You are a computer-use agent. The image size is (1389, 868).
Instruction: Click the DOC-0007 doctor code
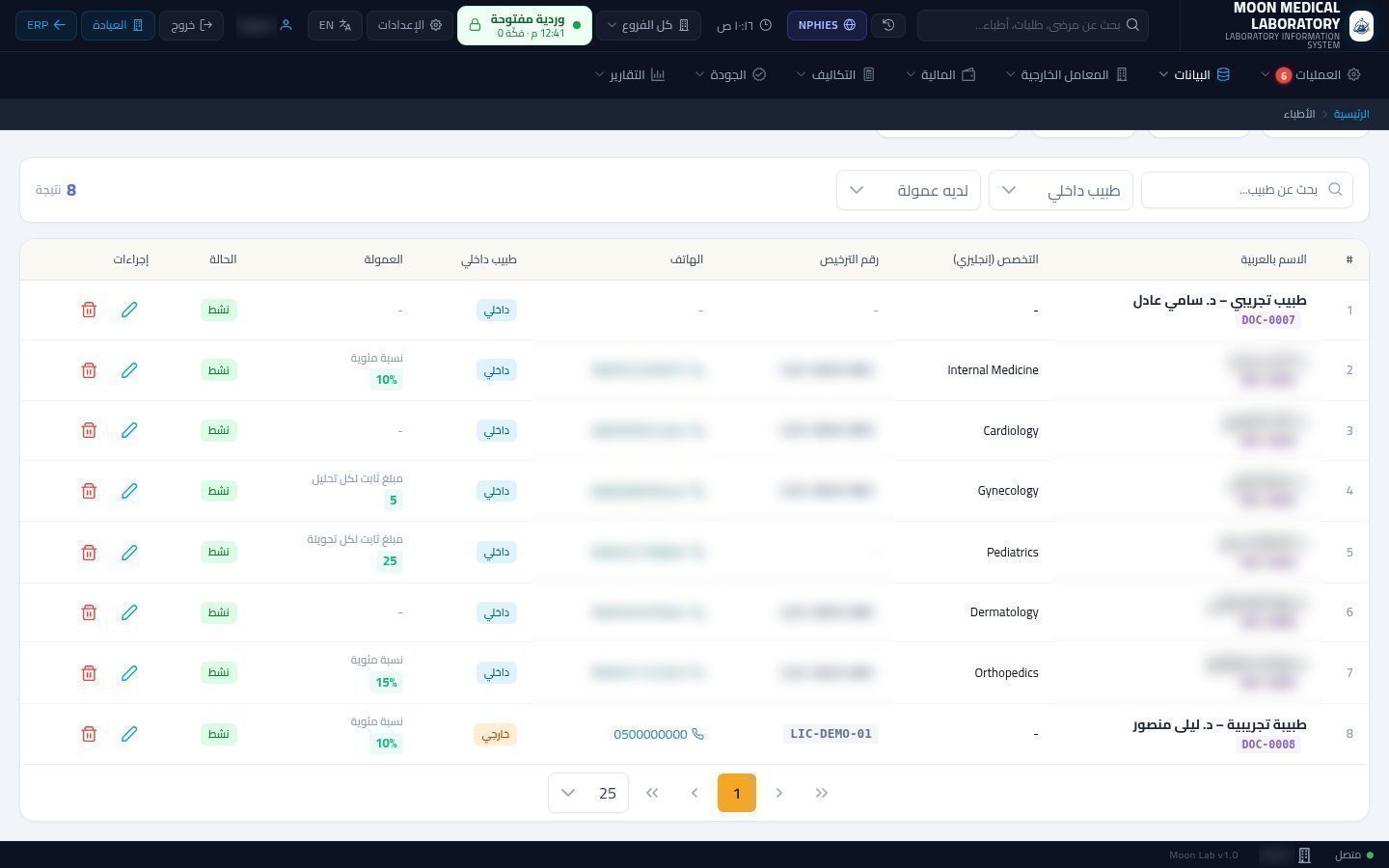click(x=1267, y=320)
